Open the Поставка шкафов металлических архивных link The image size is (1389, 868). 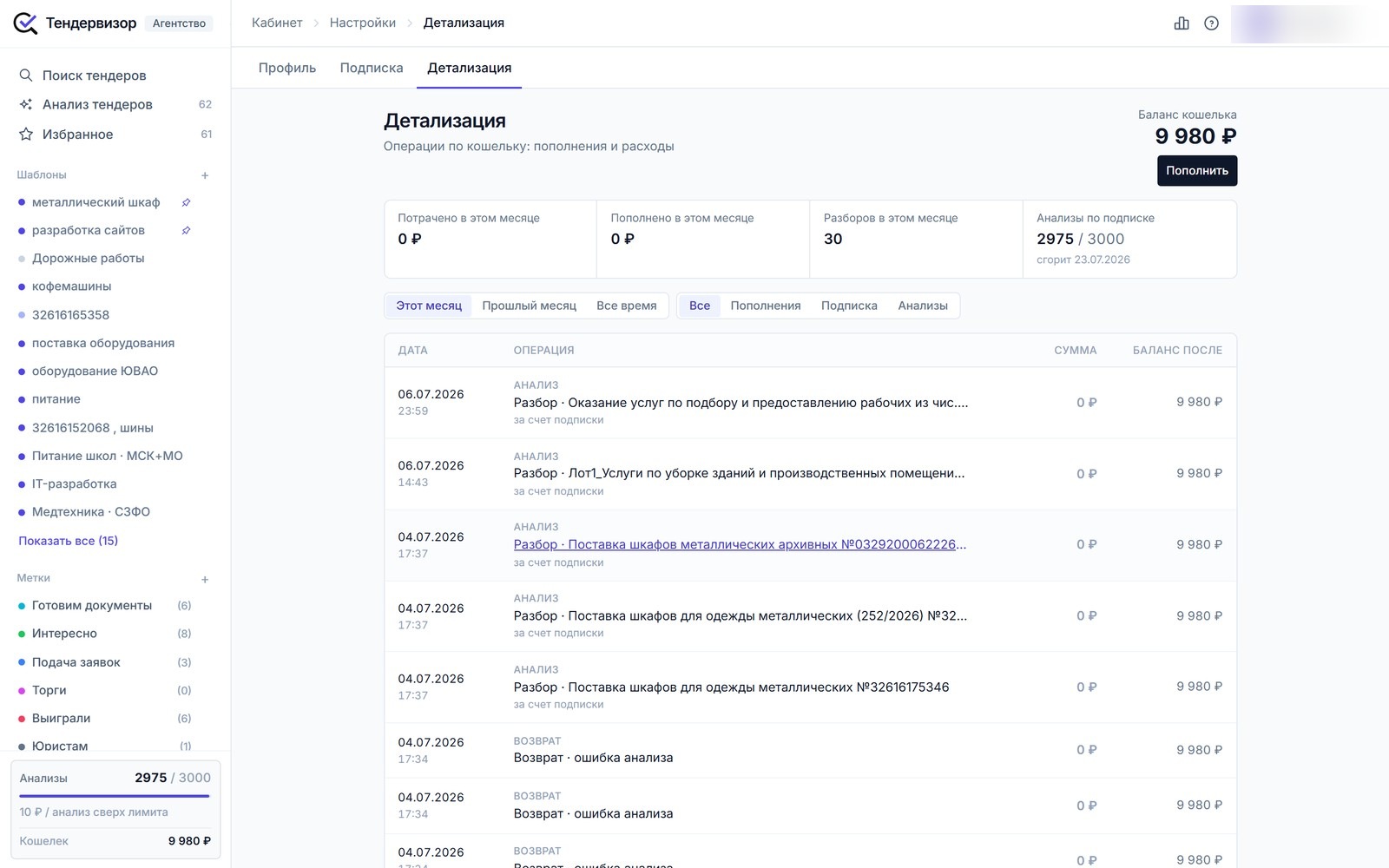click(740, 544)
